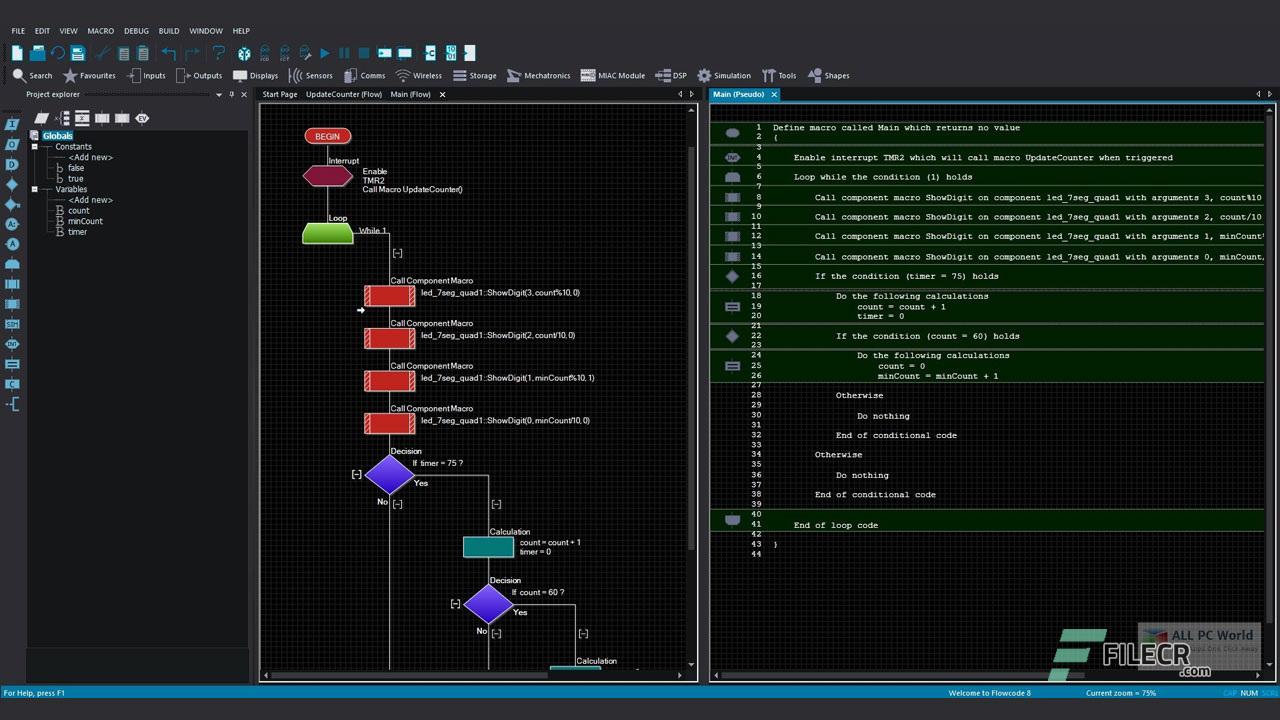Open the Storage component category
Viewport: 1280px width, 720px height.
474,75
